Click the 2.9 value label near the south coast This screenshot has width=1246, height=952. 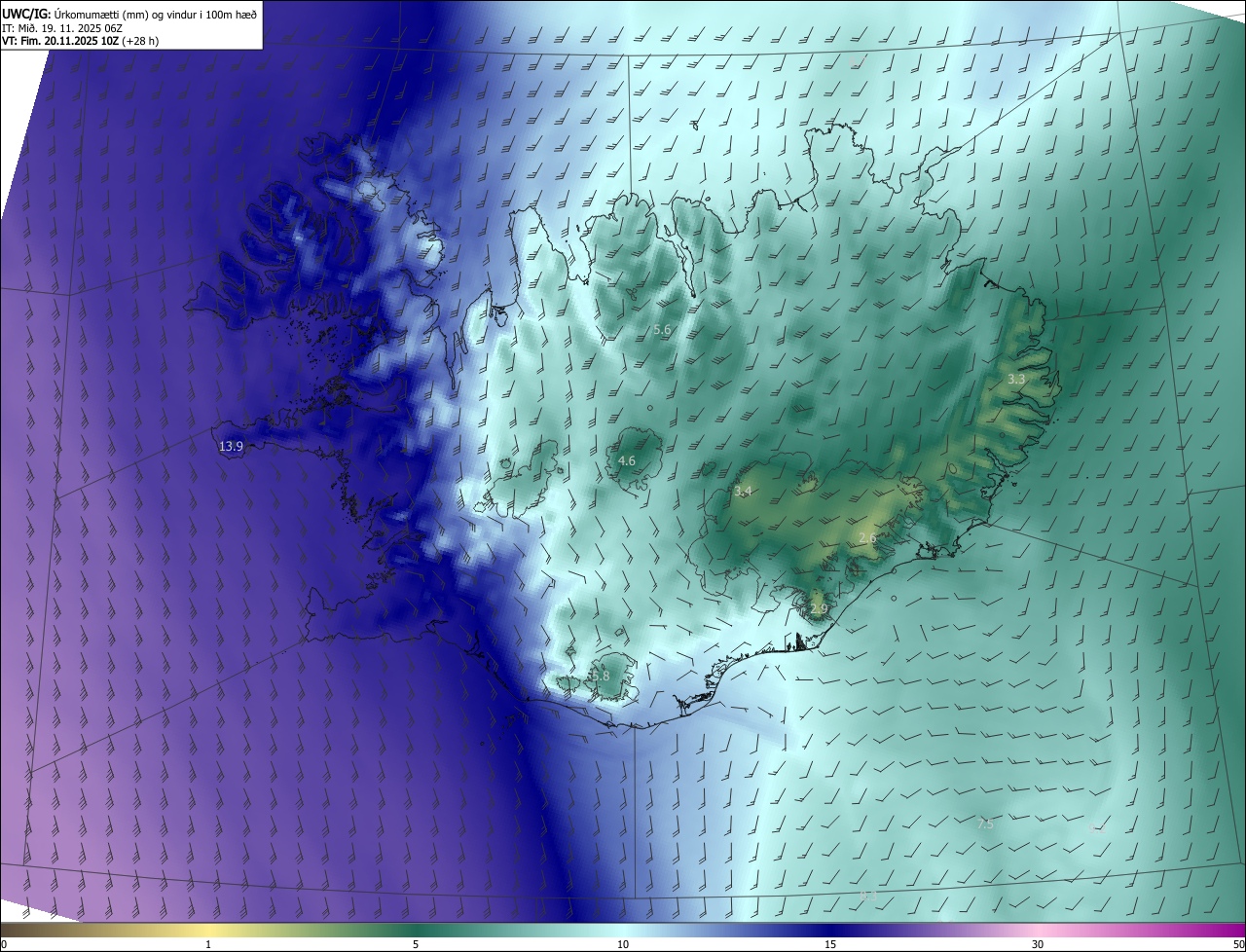tap(819, 609)
